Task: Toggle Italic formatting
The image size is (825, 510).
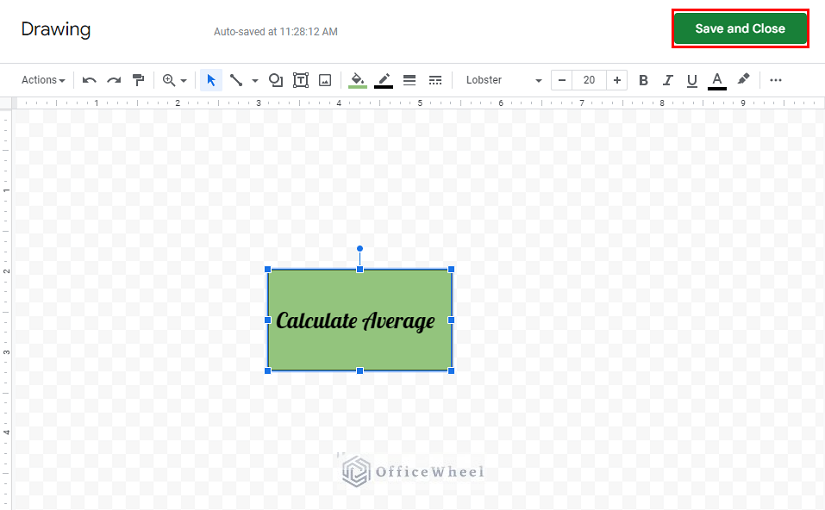Action: [667, 80]
